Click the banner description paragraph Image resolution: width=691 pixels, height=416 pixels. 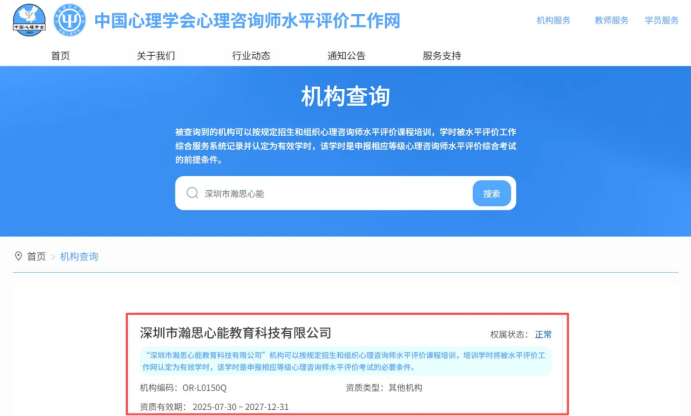click(x=346, y=146)
